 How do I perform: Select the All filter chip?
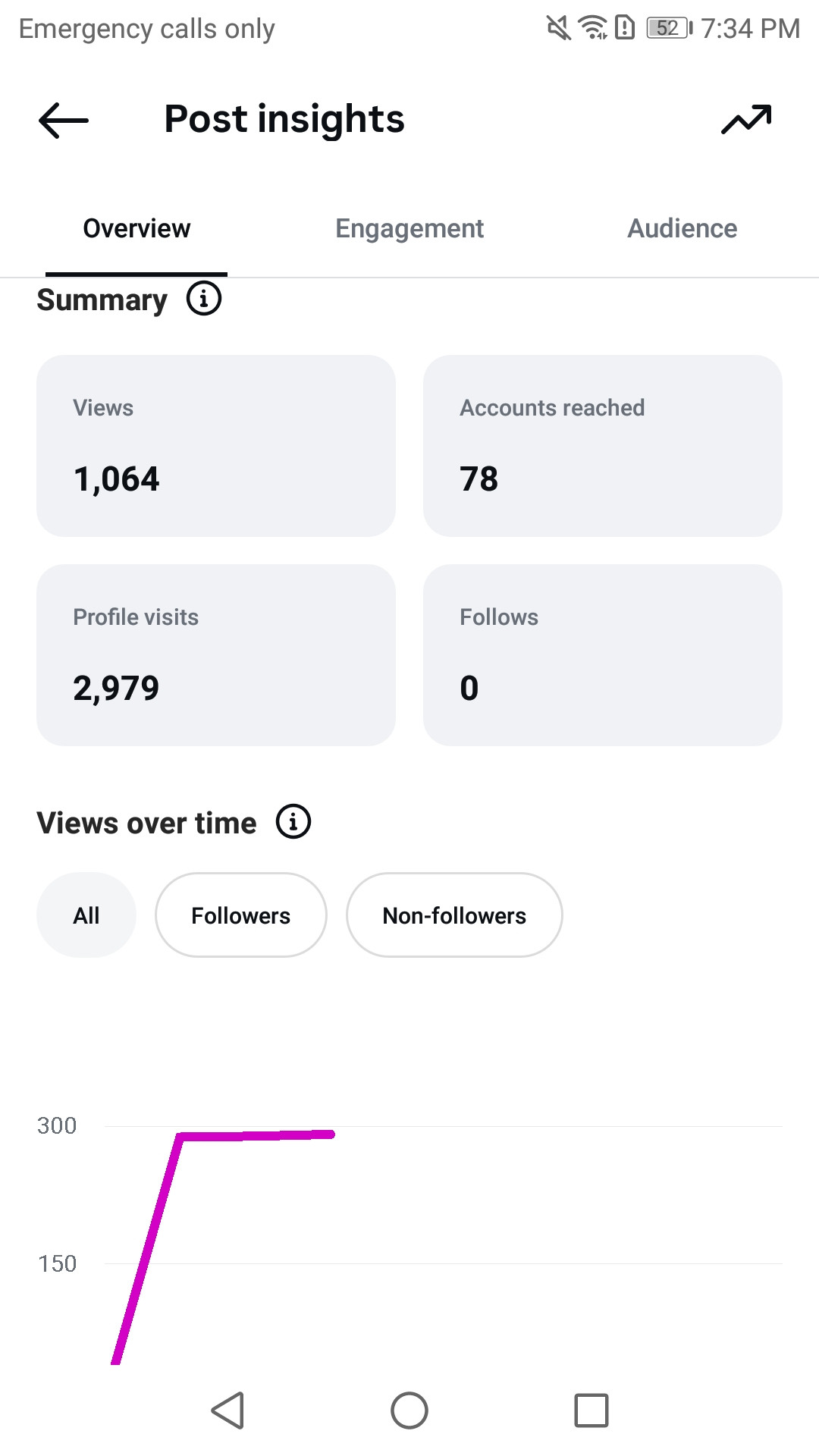(x=86, y=915)
